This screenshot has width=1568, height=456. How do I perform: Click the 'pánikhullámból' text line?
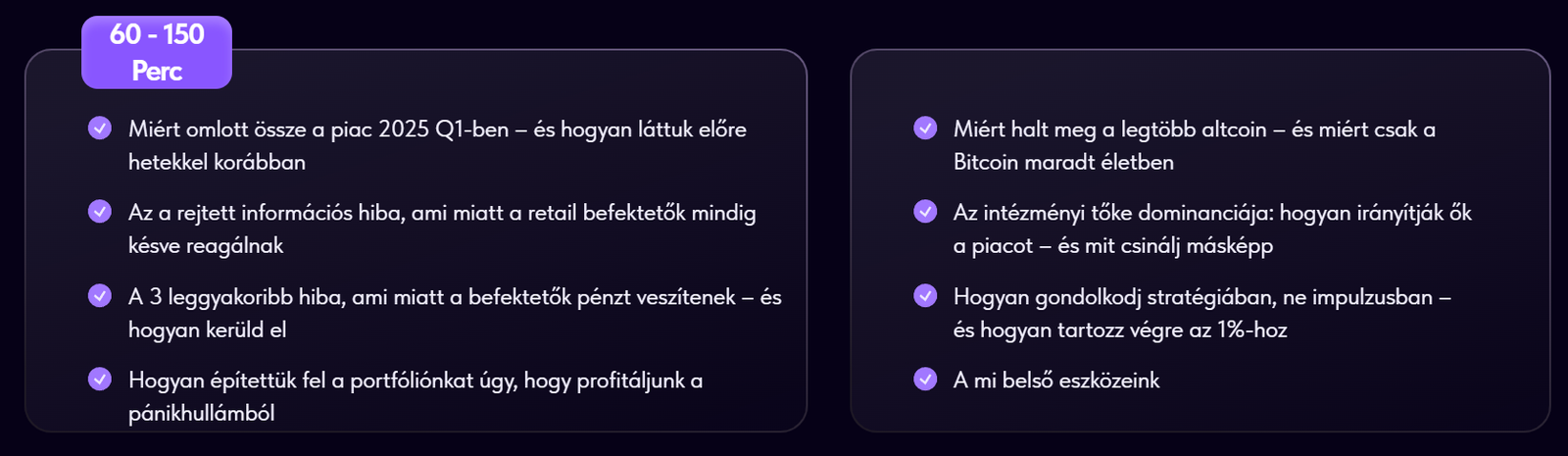(202, 414)
